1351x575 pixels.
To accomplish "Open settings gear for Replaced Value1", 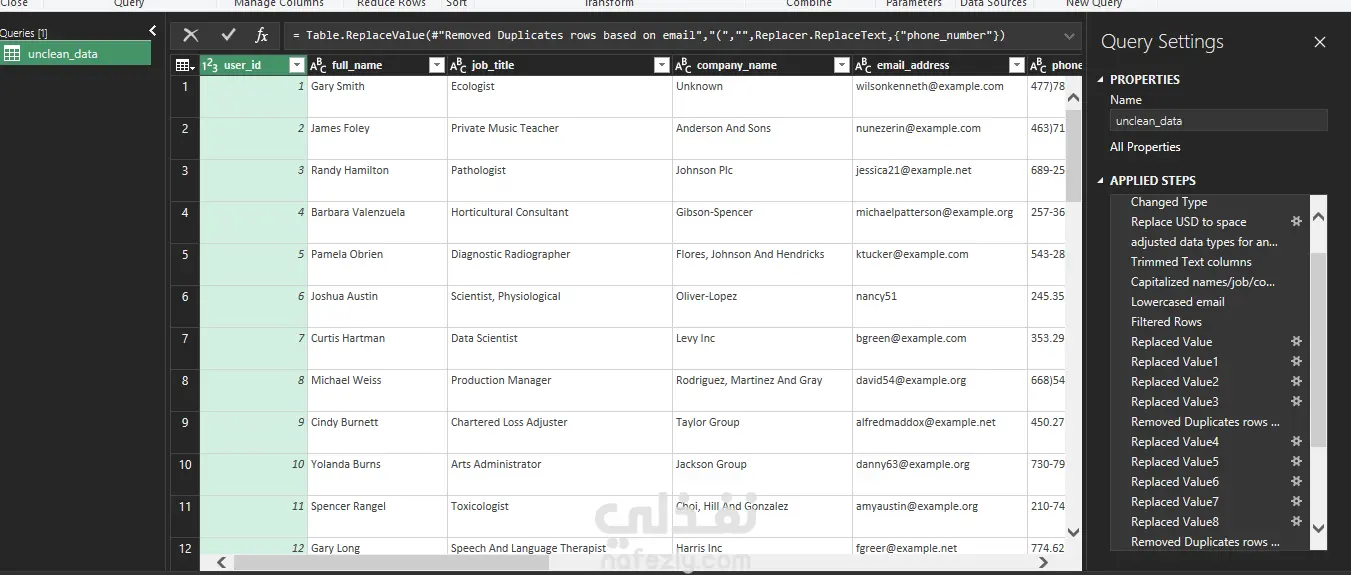I will click(1296, 362).
